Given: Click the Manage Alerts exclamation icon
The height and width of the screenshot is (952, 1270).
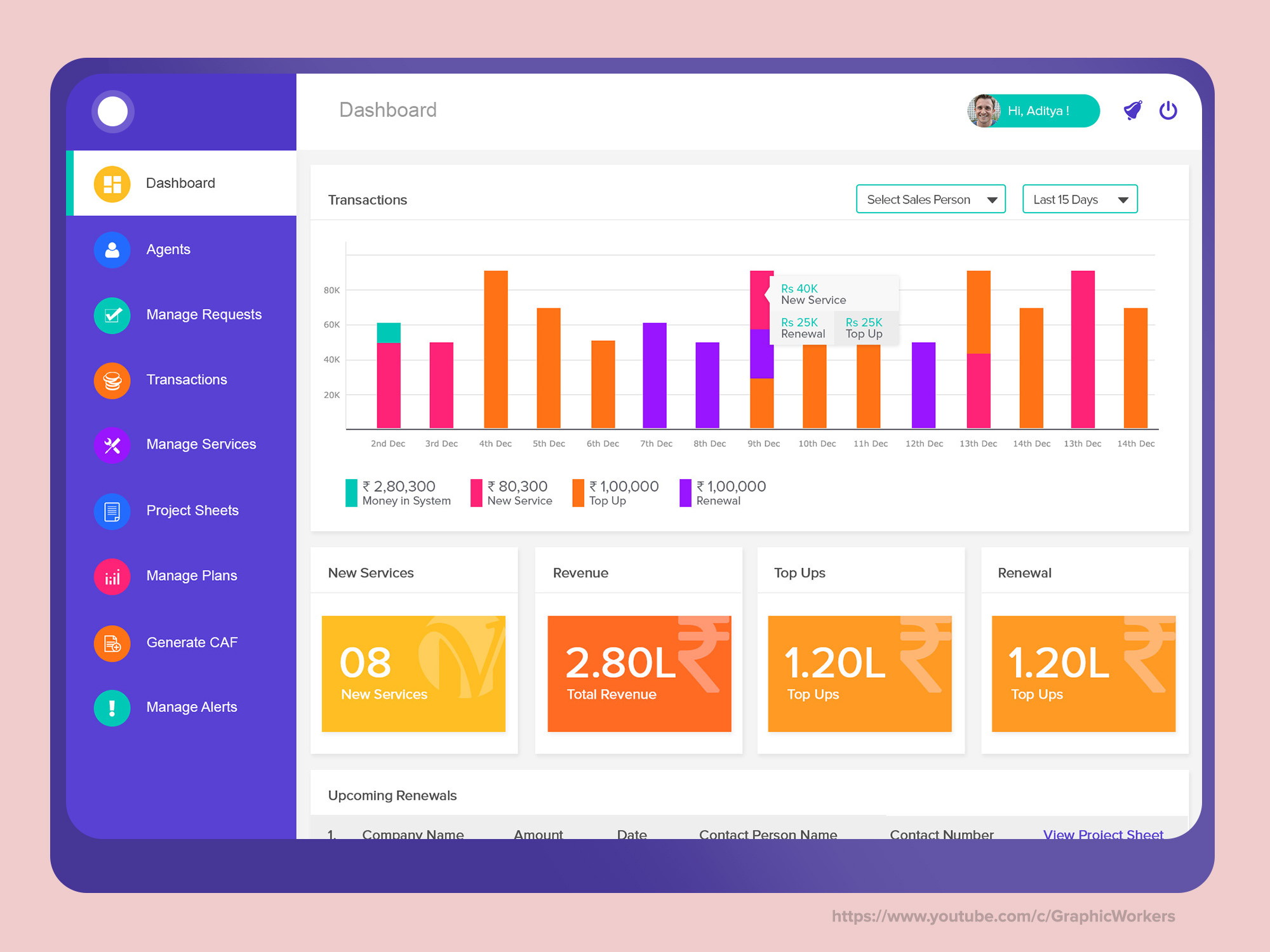Looking at the screenshot, I should (112, 708).
